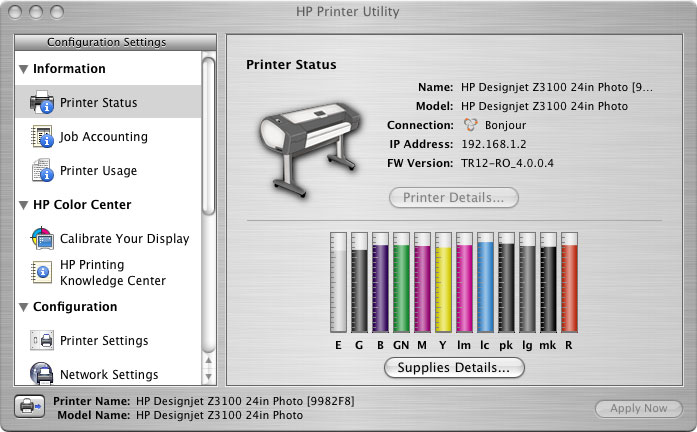The width and height of the screenshot is (697, 432).
Task: Select Printer Status in the sidebar
Action: click(x=108, y=102)
